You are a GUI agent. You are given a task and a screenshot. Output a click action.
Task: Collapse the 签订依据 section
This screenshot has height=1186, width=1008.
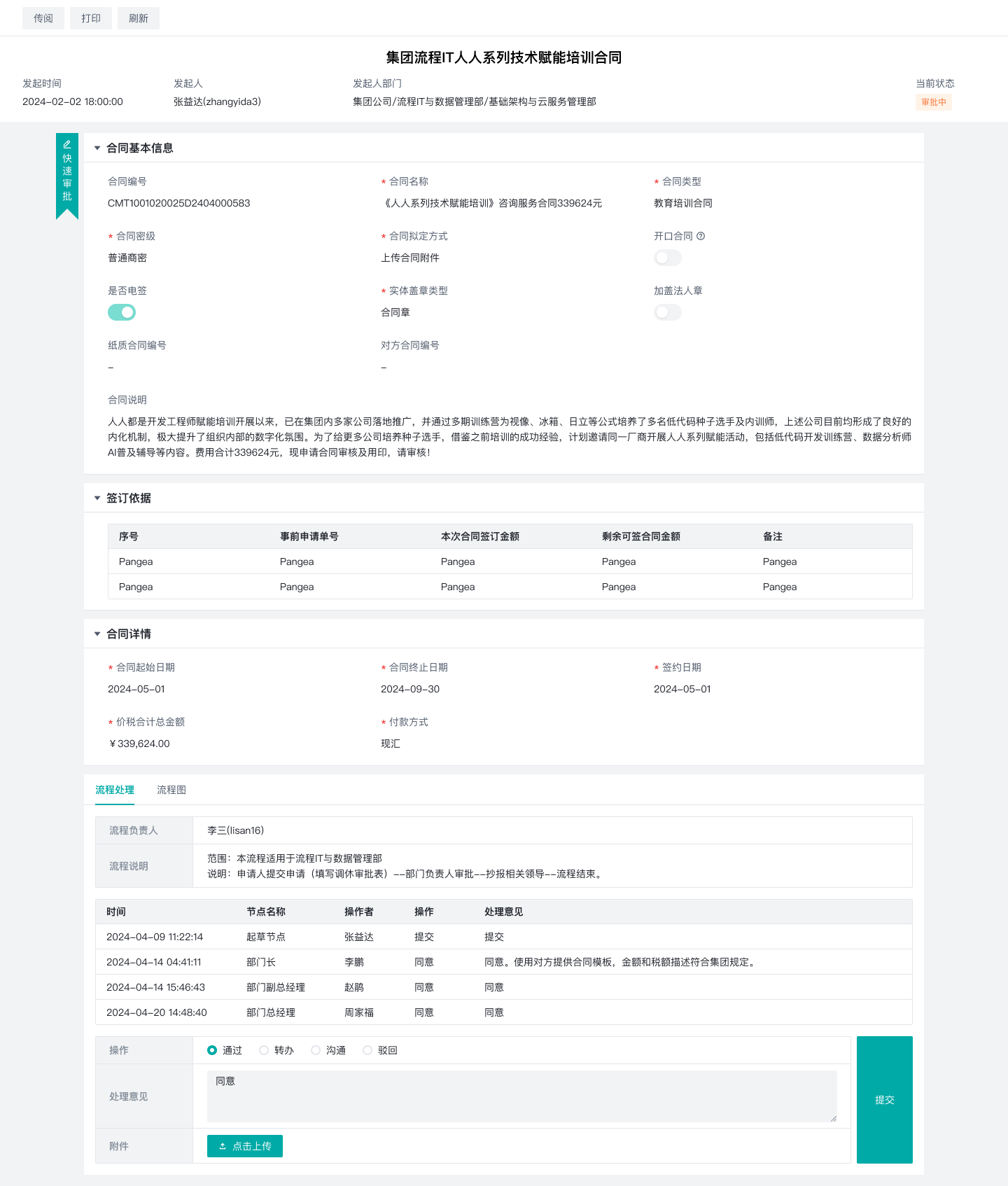pos(97,498)
